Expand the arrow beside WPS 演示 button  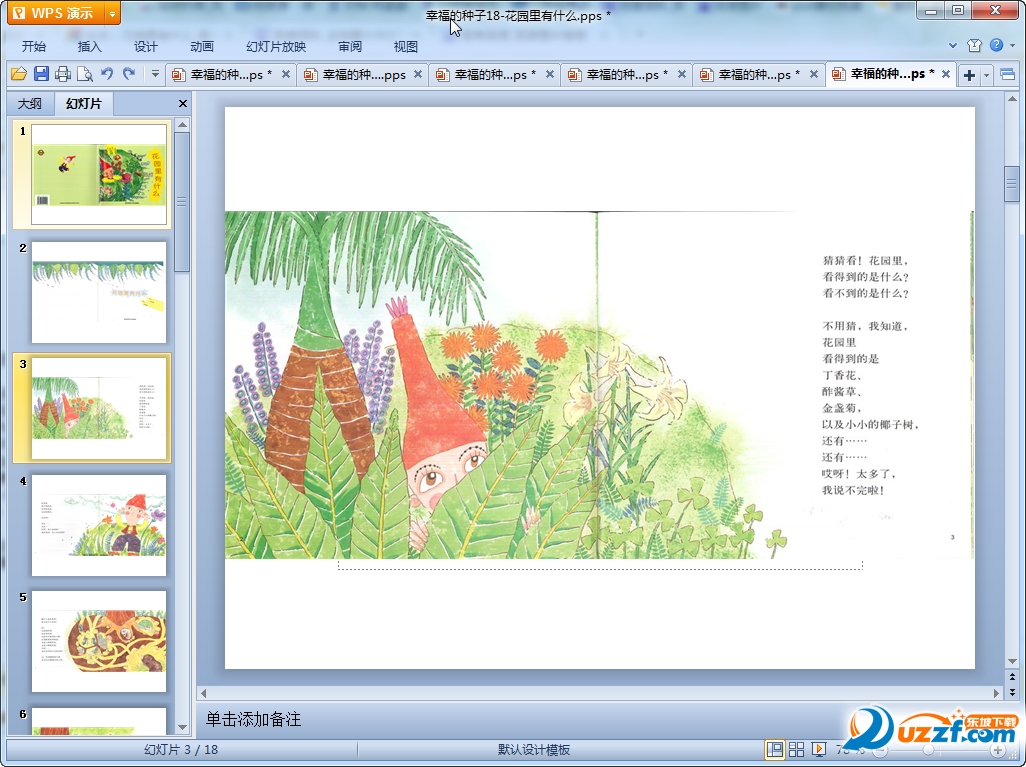tap(113, 13)
